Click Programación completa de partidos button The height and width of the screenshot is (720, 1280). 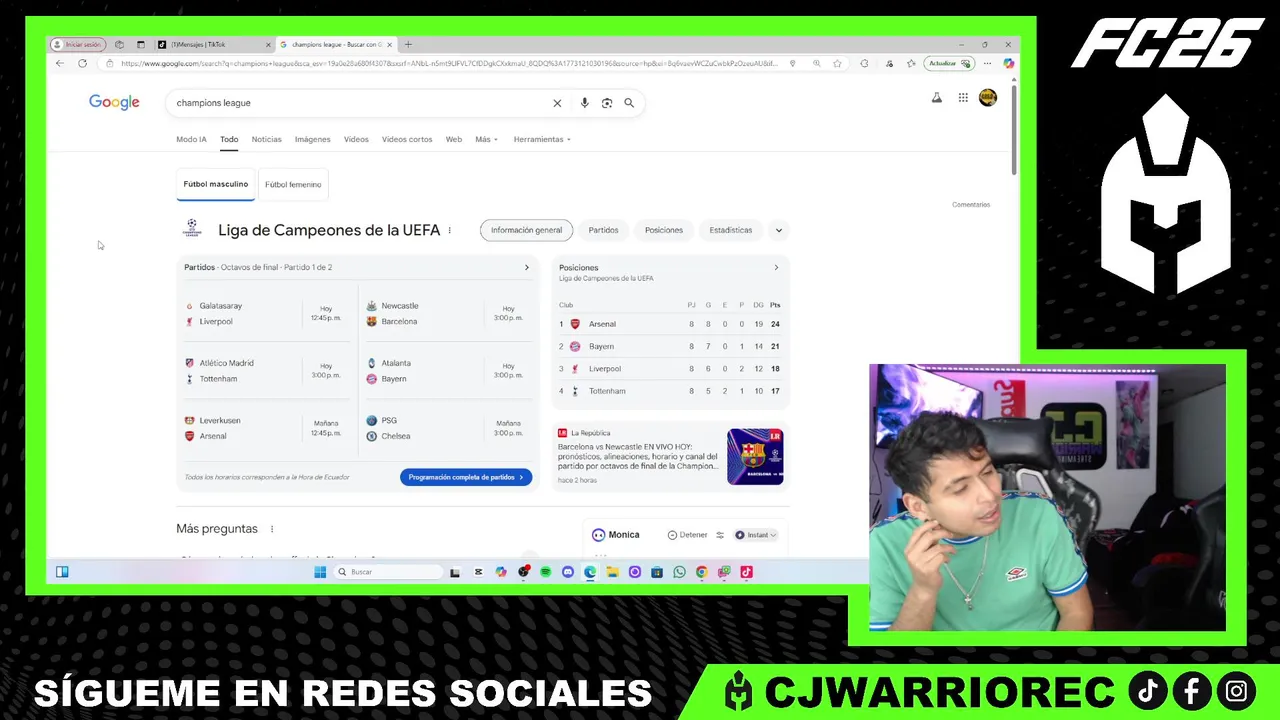[466, 477]
